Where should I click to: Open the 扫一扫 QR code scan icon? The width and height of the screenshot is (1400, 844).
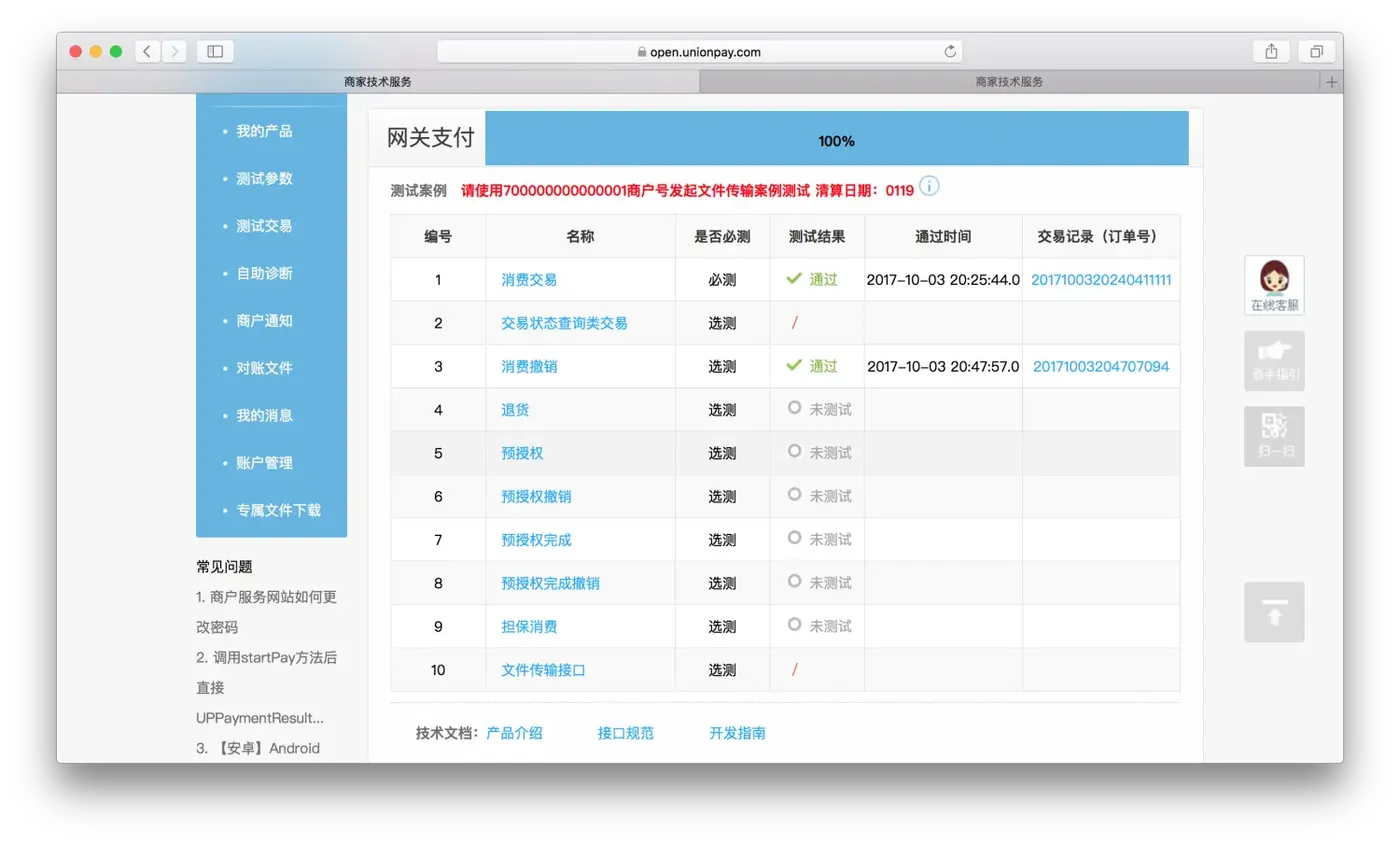click(x=1272, y=436)
